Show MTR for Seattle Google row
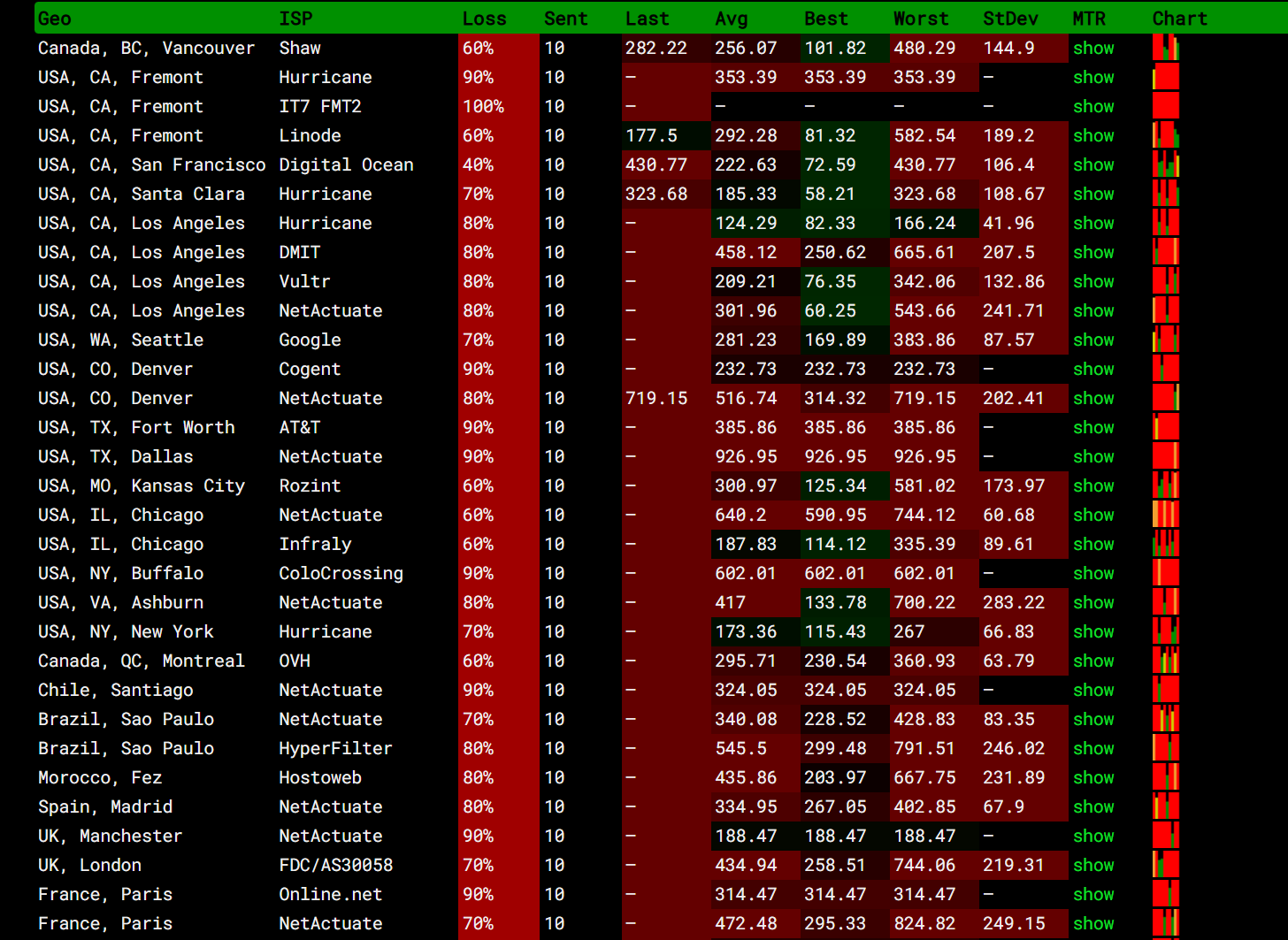 tap(1093, 340)
